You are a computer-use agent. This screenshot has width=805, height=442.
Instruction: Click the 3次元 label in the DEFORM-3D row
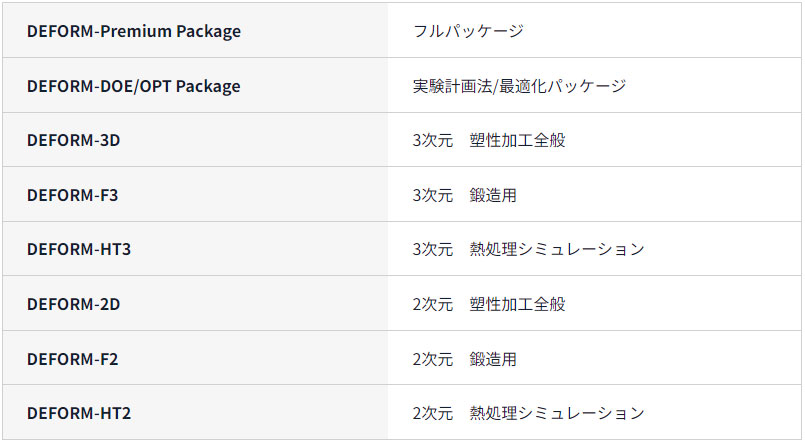coord(432,140)
